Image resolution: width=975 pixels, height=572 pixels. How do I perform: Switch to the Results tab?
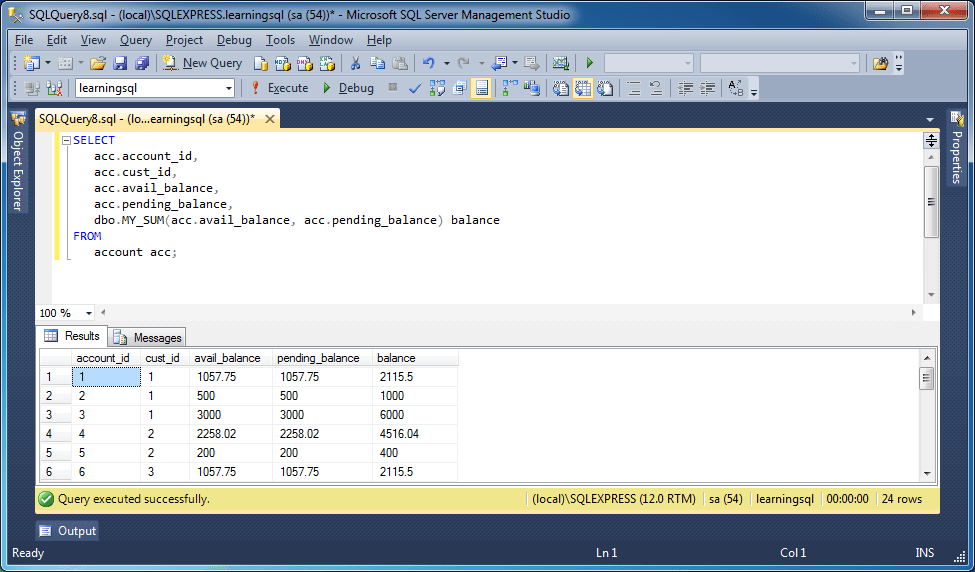(72, 336)
